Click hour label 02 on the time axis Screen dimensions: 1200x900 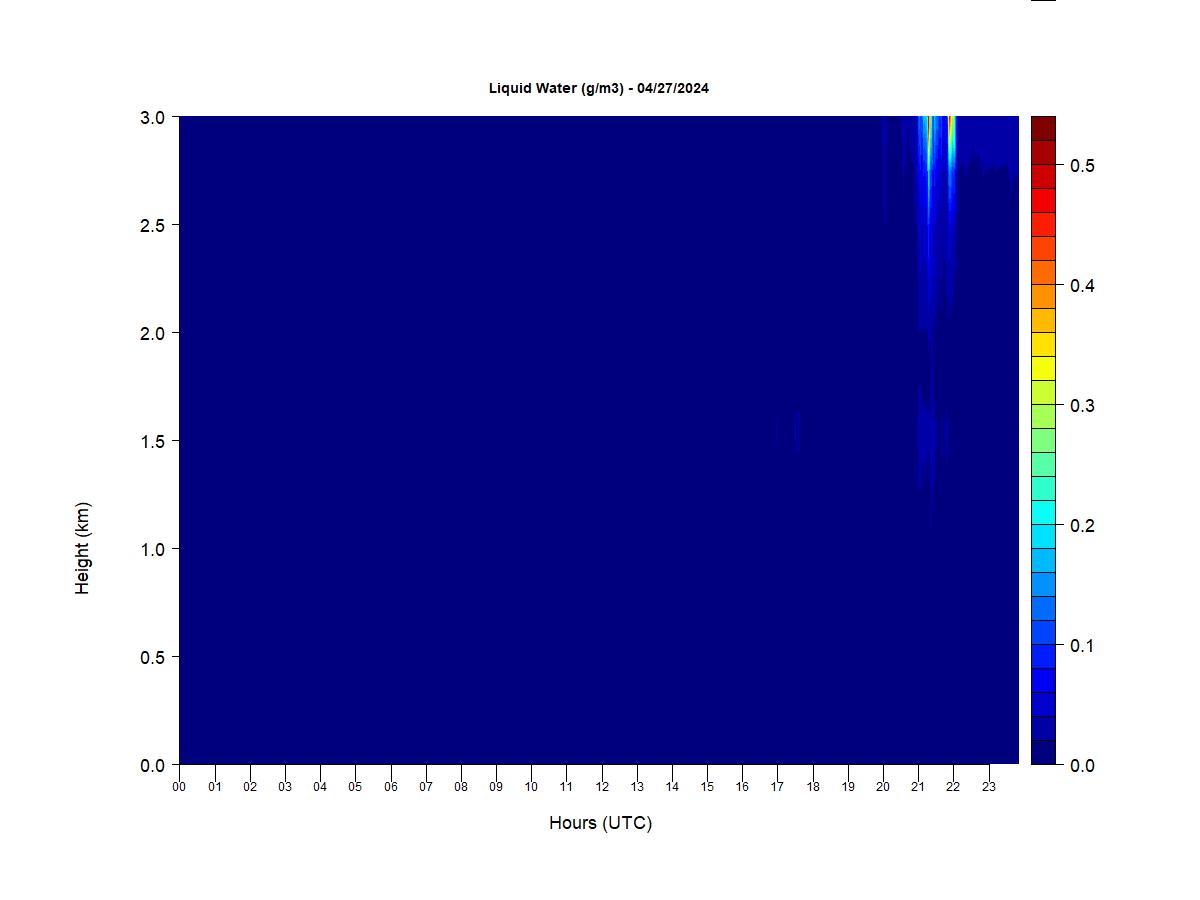[x=250, y=787]
